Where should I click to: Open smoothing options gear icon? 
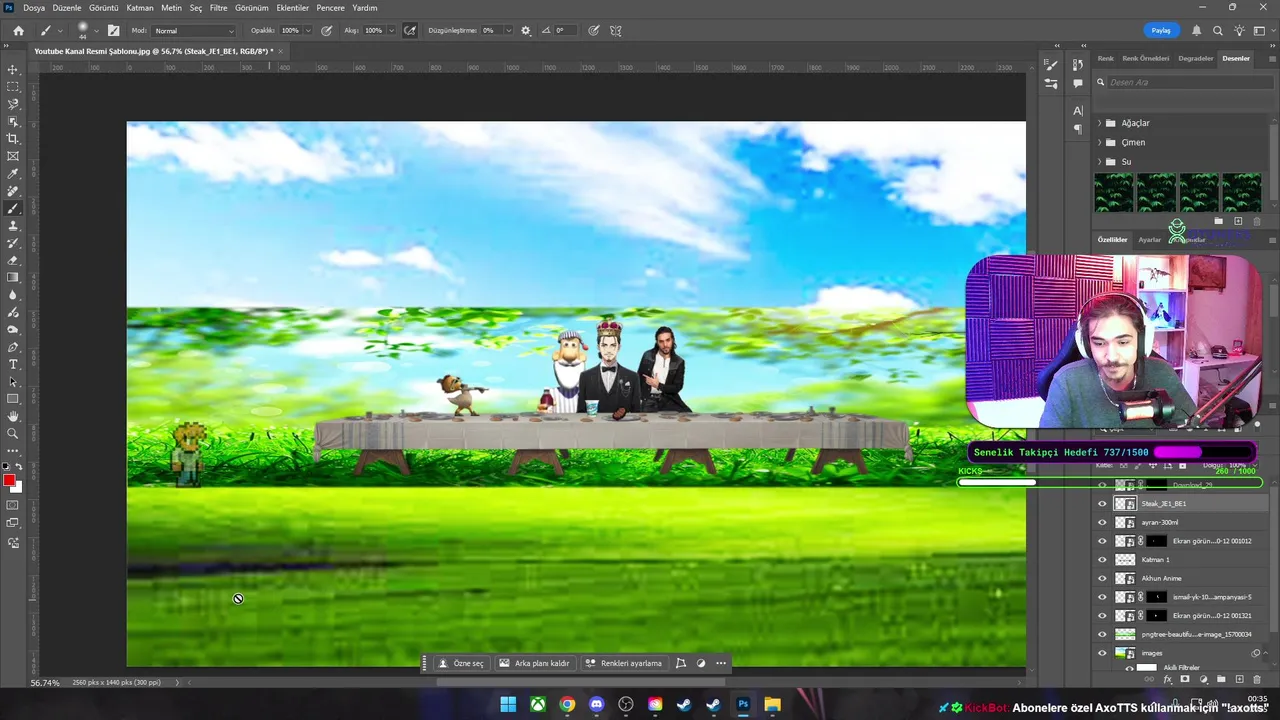526,30
